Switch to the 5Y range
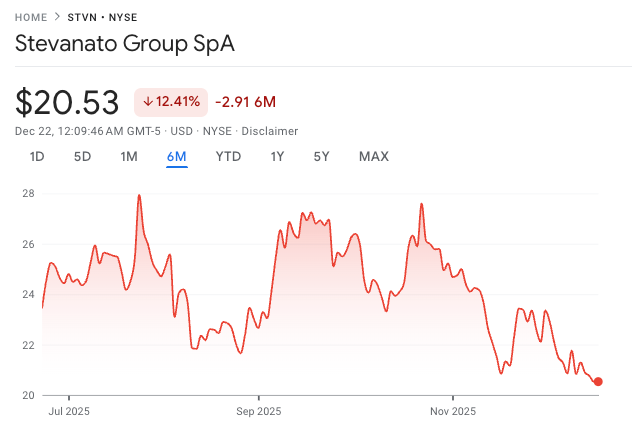Screen dimensions: 632x428 point(322,156)
